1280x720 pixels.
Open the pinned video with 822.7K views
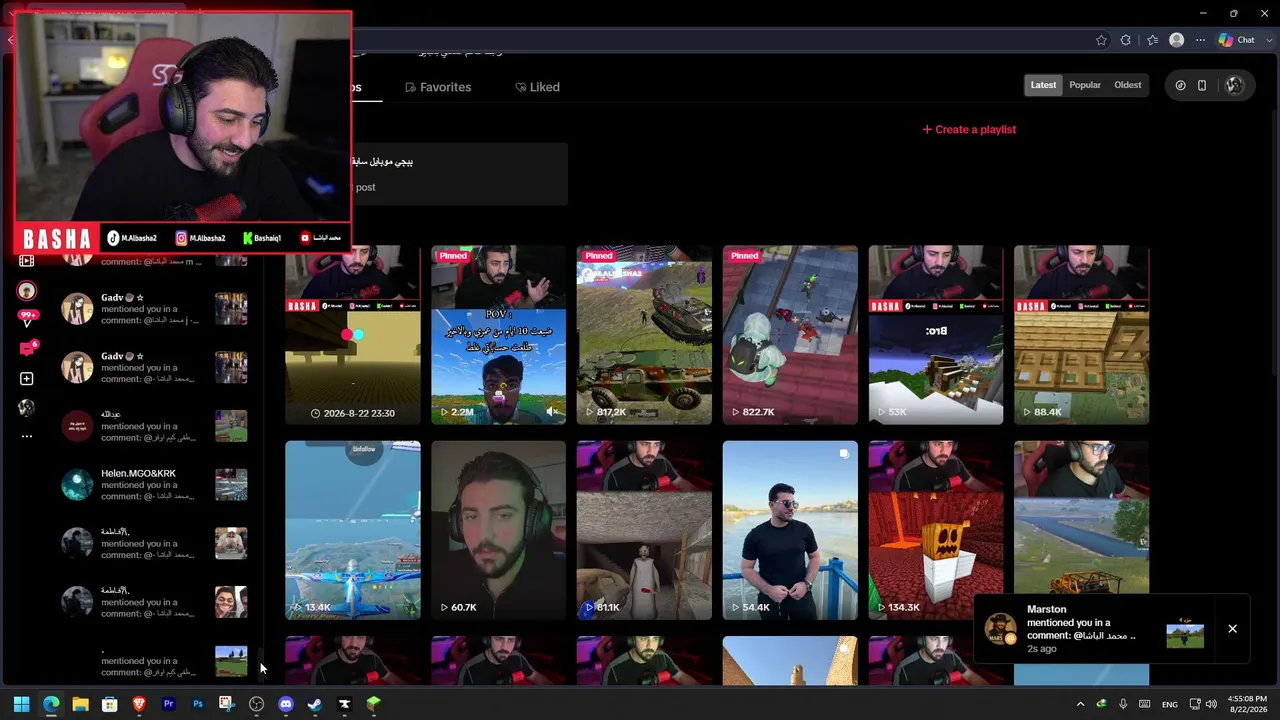790,335
